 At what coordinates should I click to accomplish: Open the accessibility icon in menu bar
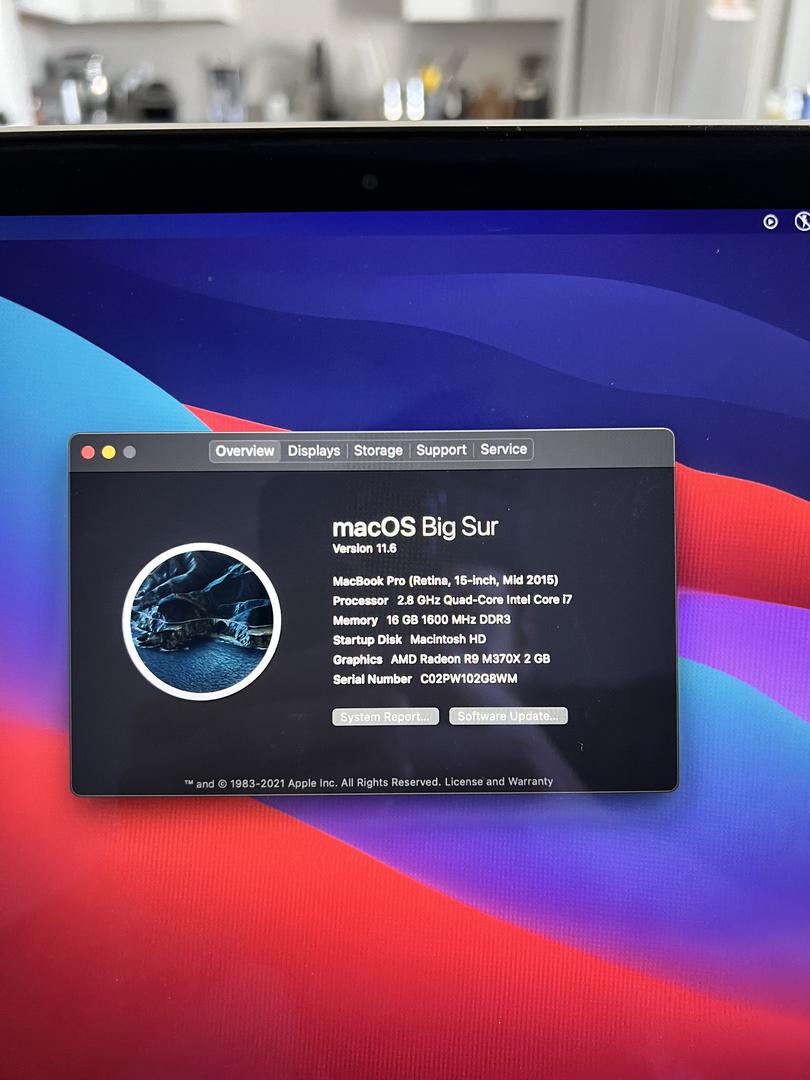(x=802, y=221)
